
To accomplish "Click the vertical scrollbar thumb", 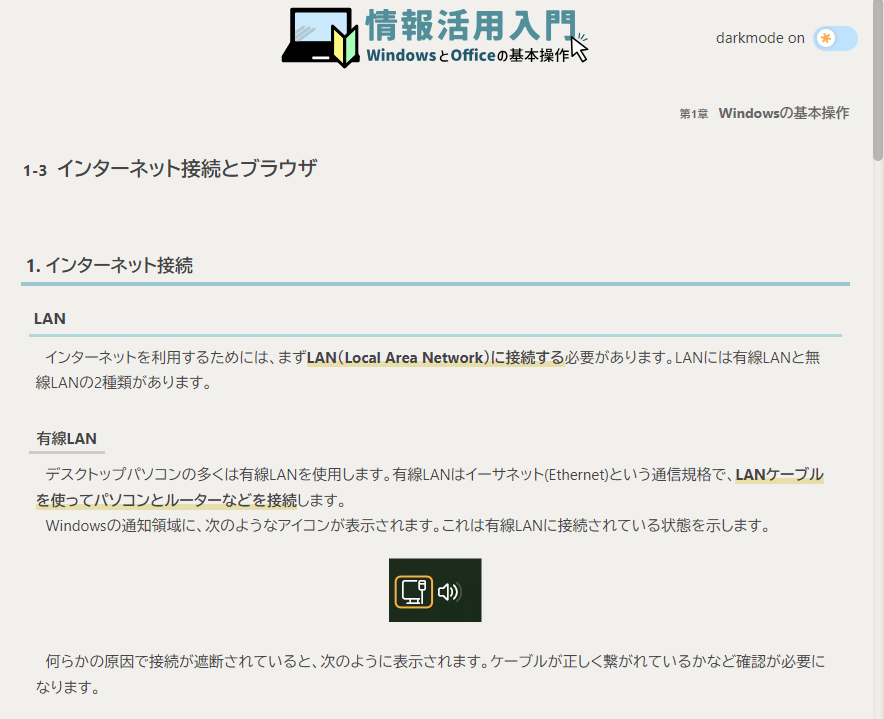I will tap(878, 80).
